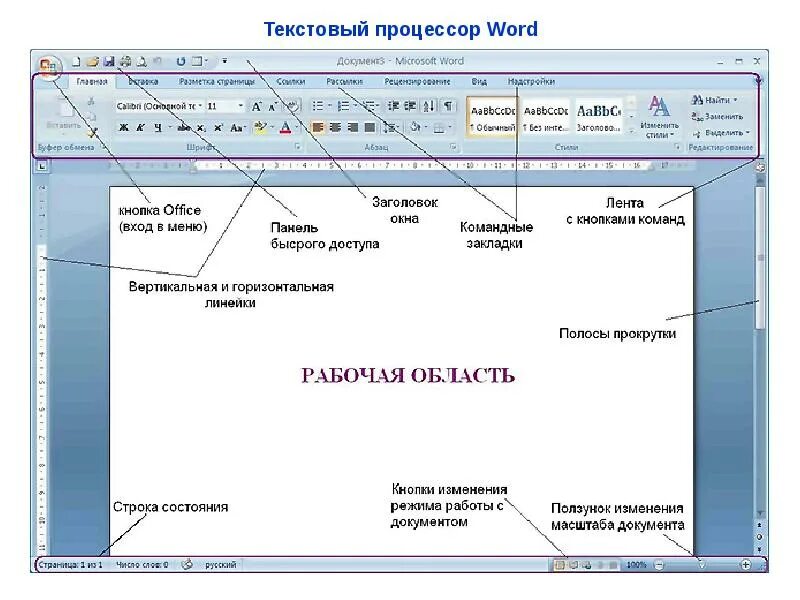The height and width of the screenshot is (600, 800).
Task: Switch to the Вид tab
Action: 479,82
